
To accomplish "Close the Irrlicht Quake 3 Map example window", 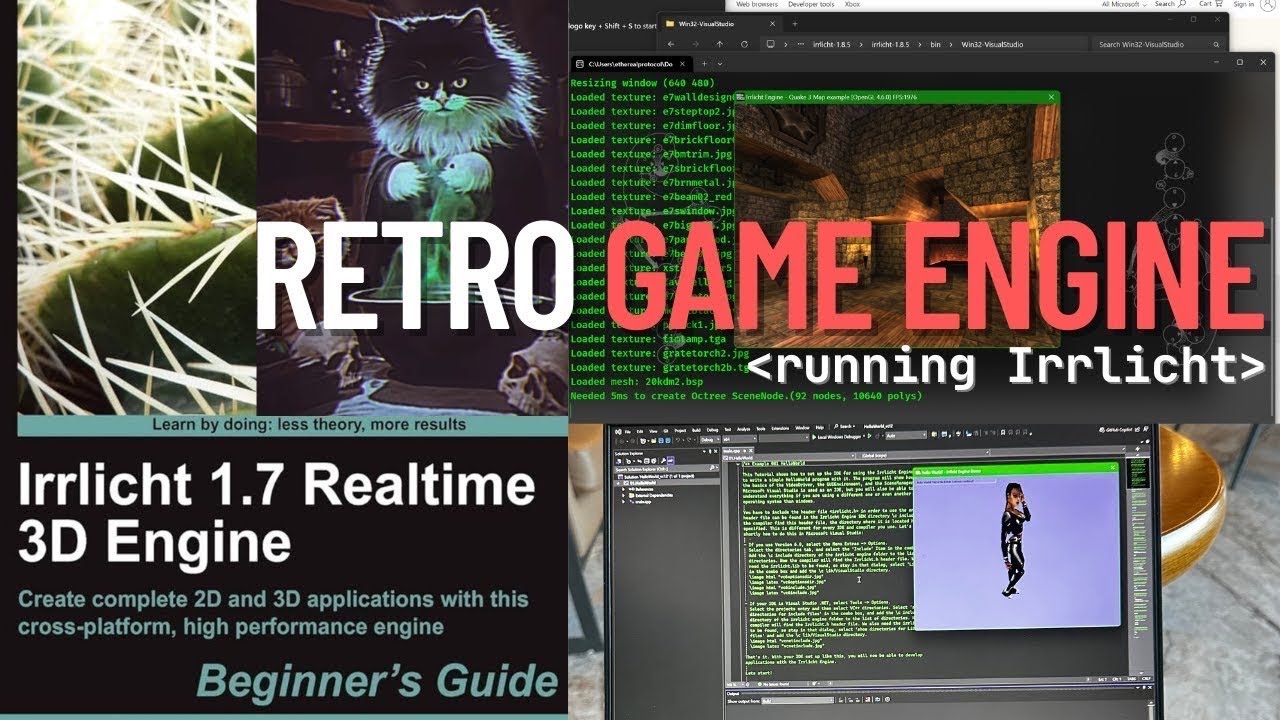I will (x=1051, y=97).
